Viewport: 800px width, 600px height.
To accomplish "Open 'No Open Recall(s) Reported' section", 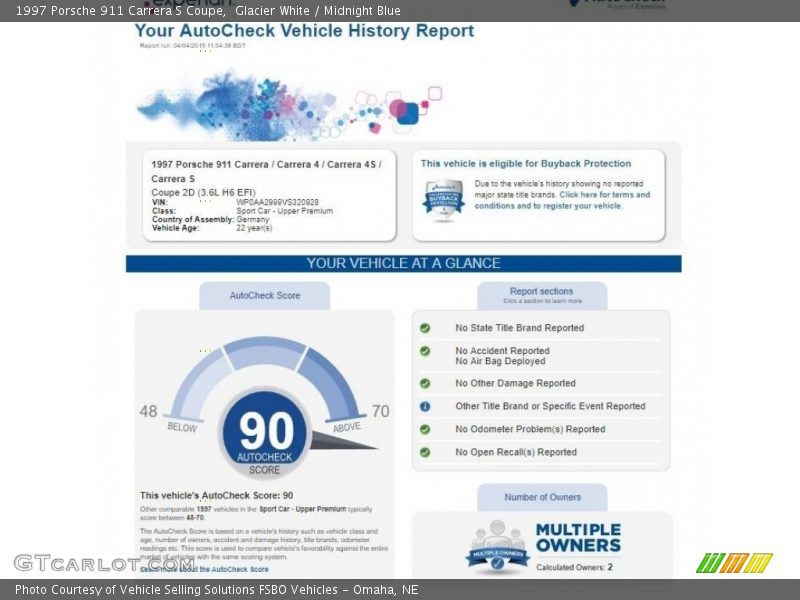I will pos(516,452).
